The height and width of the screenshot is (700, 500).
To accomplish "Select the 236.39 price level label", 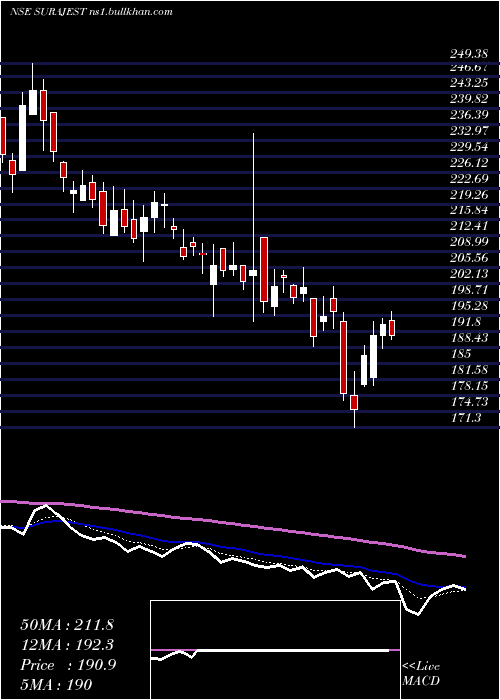I will (469, 115).
